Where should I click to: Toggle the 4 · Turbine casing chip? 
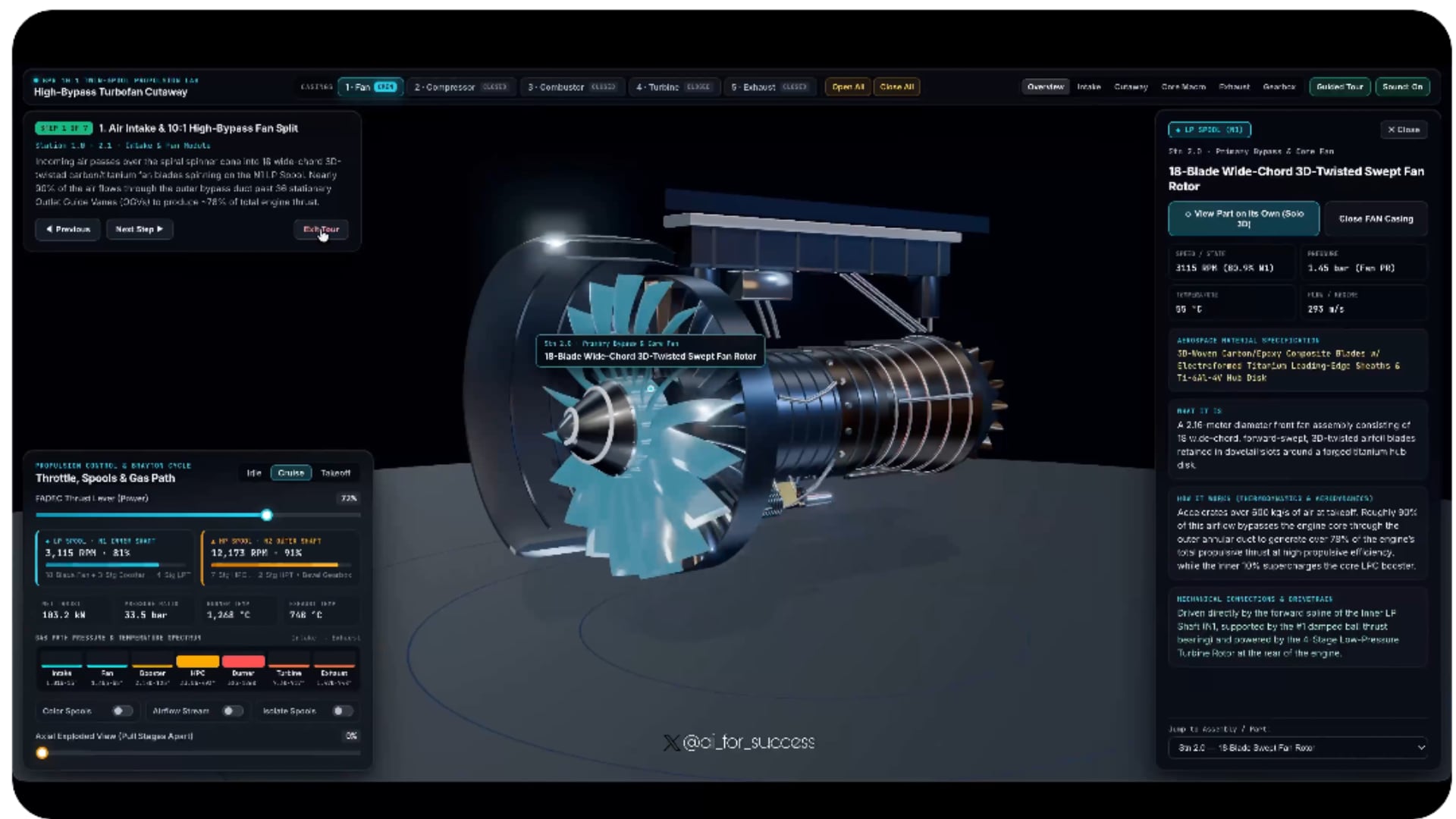[673, 87]
